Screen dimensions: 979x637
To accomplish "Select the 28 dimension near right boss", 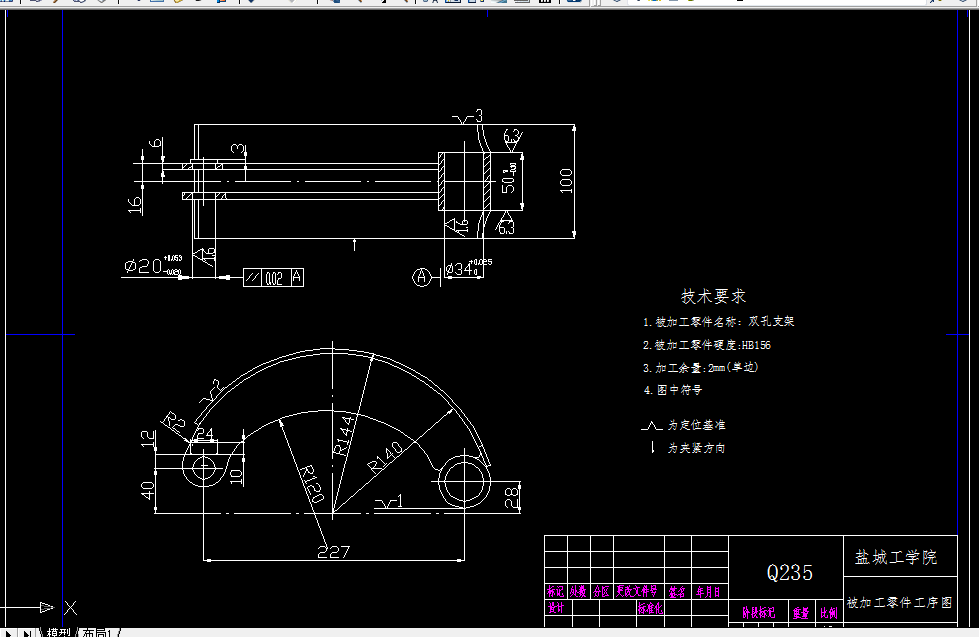I will pos(511,498).
